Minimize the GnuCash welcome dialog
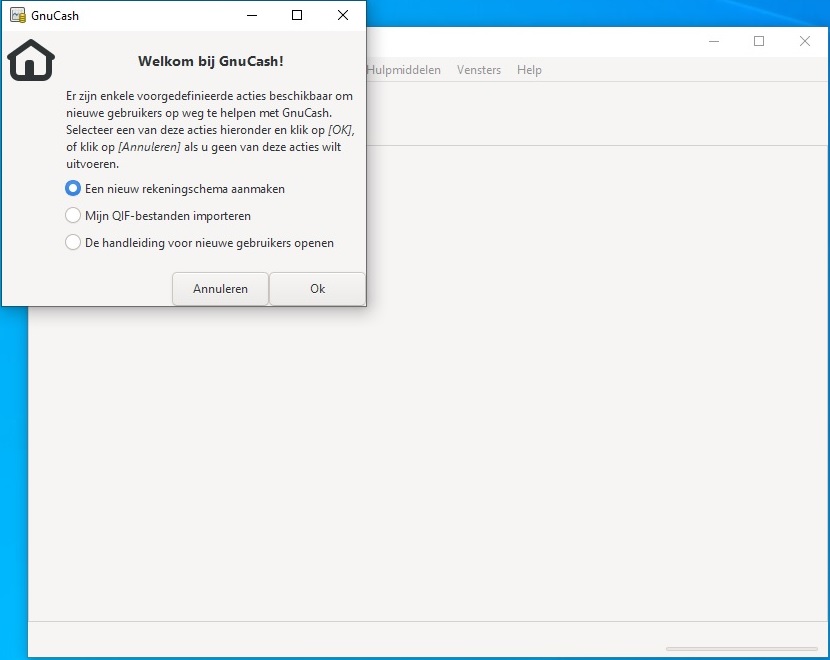Screen dimensions: 830x660 (x=250, y=15)
